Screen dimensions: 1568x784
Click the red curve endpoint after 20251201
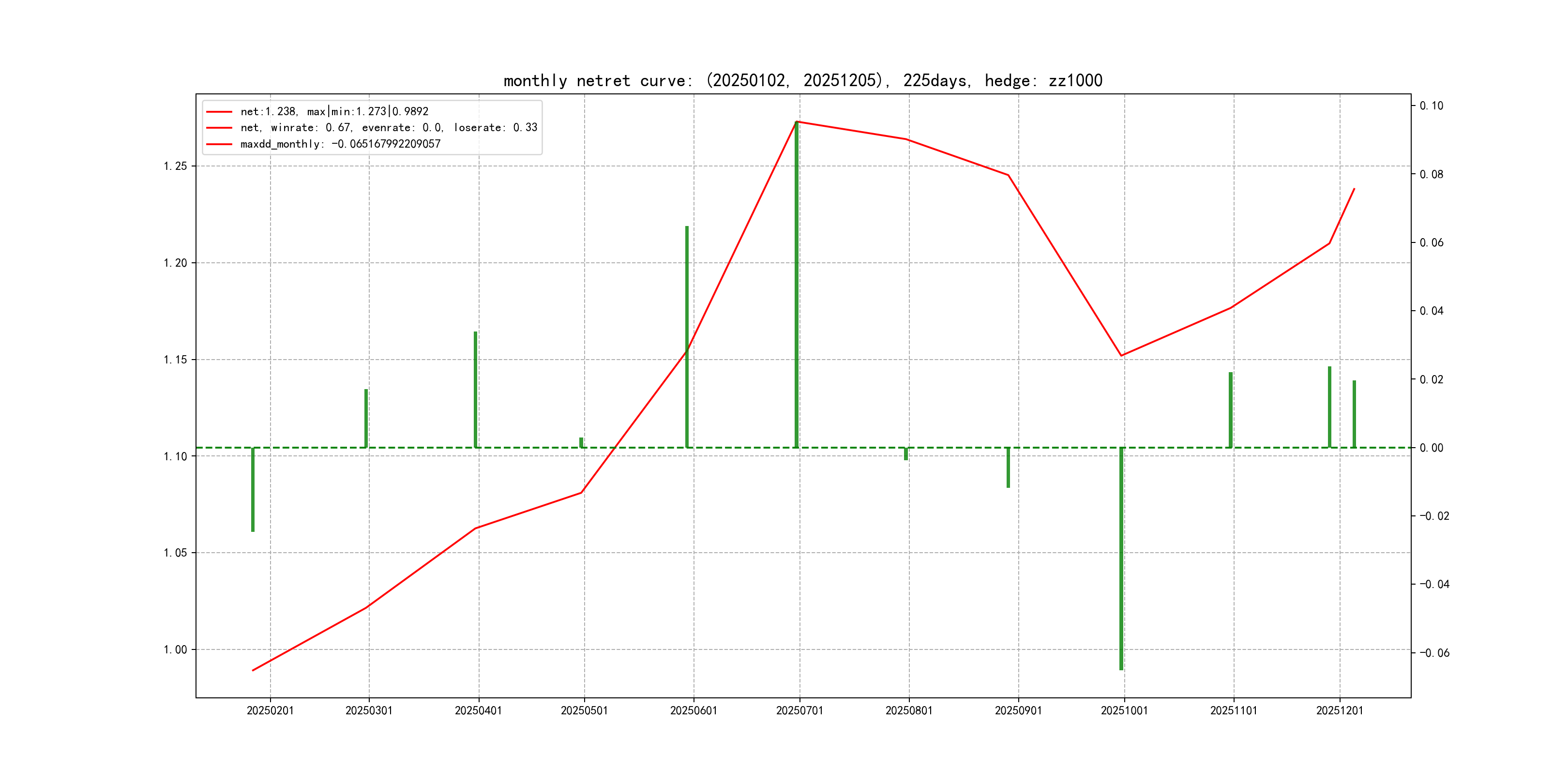click(1354, 189)
